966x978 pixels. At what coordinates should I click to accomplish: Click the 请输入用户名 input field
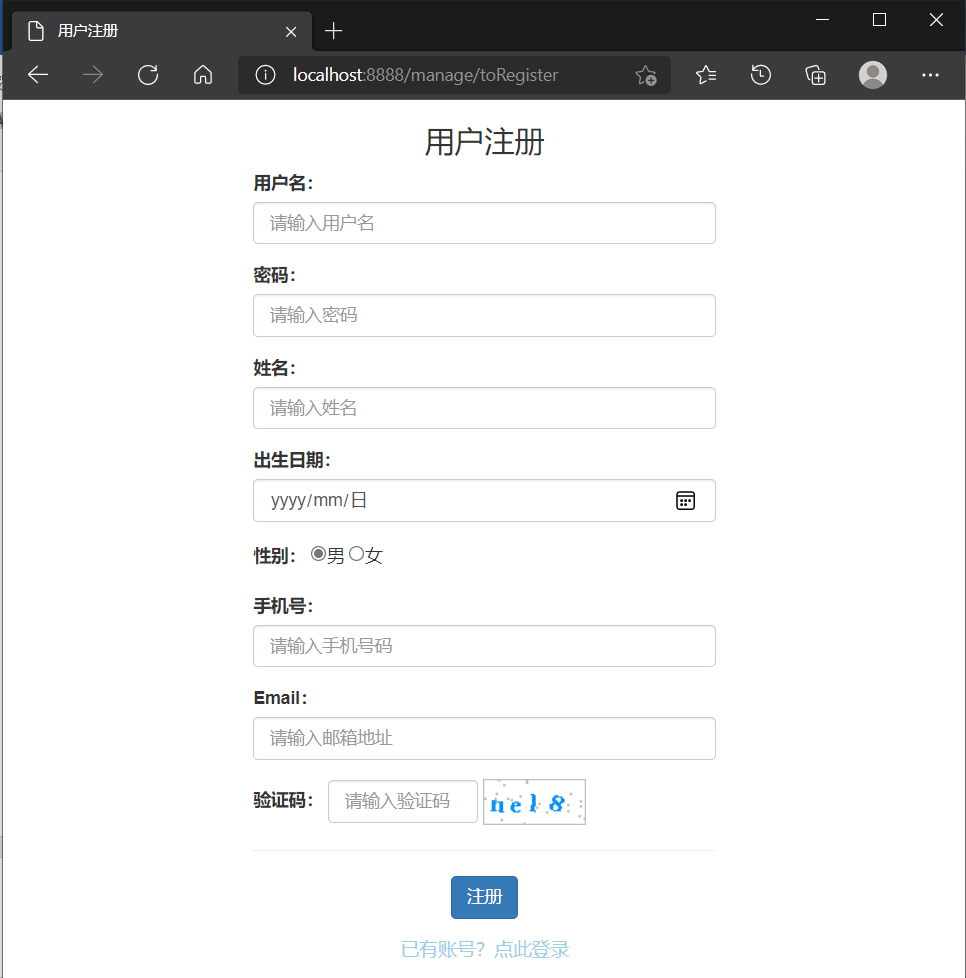click(484, 223)
